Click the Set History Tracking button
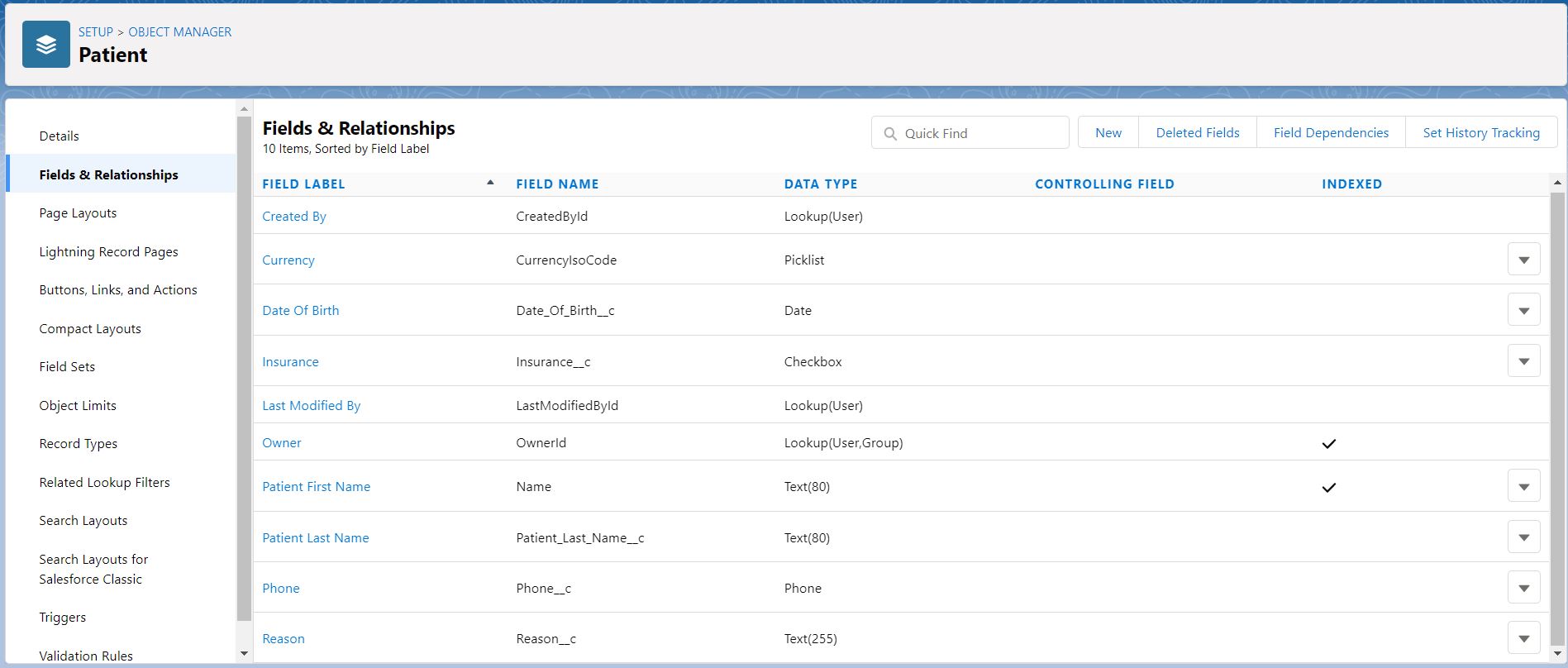 tap(1480, 133)
